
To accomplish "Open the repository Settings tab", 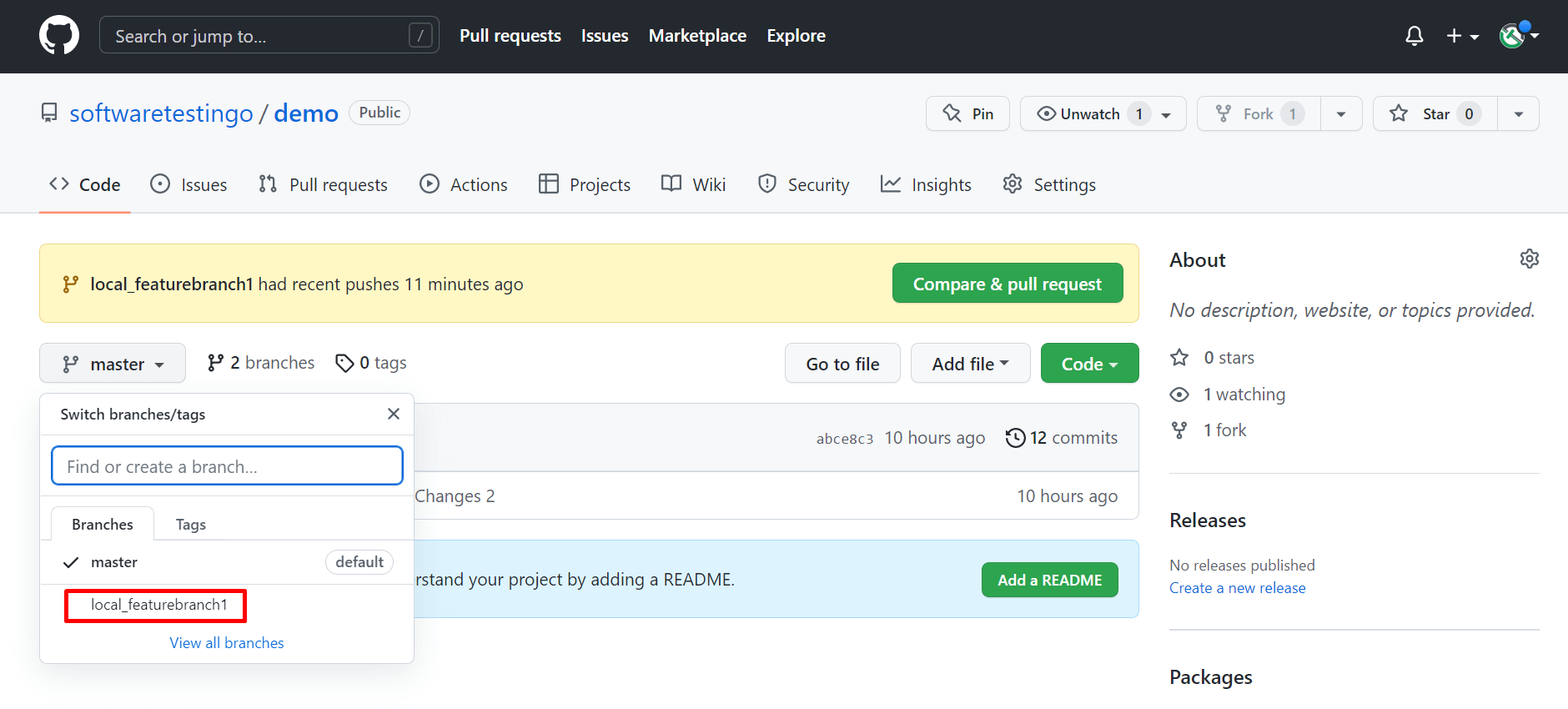I will [x=1049, y=184].
